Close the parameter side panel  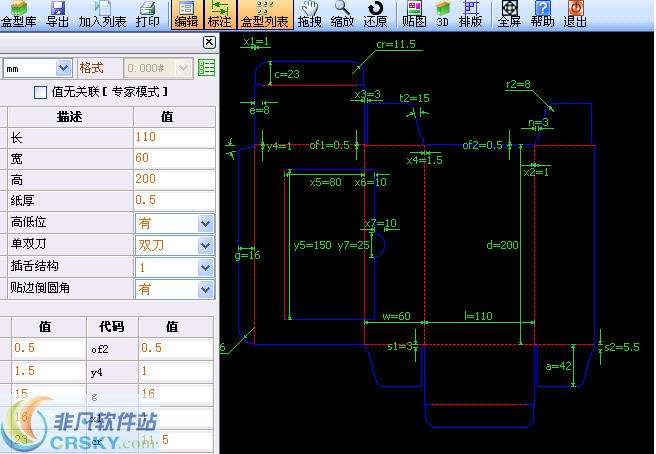click(x=209, y=42)
